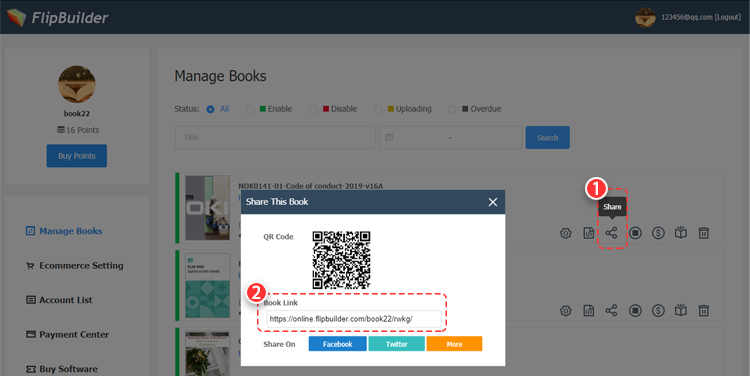Open Manage Books in sidebar

click(x=64, y=231)
